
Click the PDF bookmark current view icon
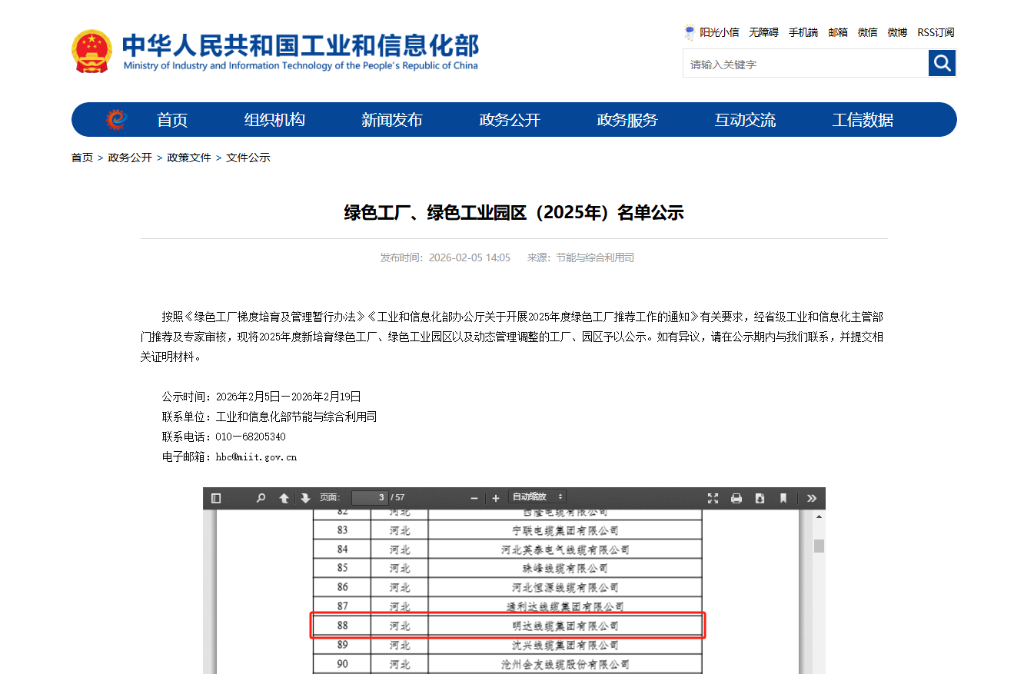coord(783,498)
